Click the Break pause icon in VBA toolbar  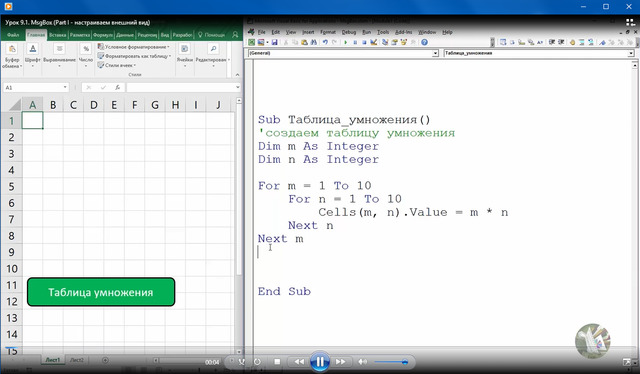(x=355, y=42)
